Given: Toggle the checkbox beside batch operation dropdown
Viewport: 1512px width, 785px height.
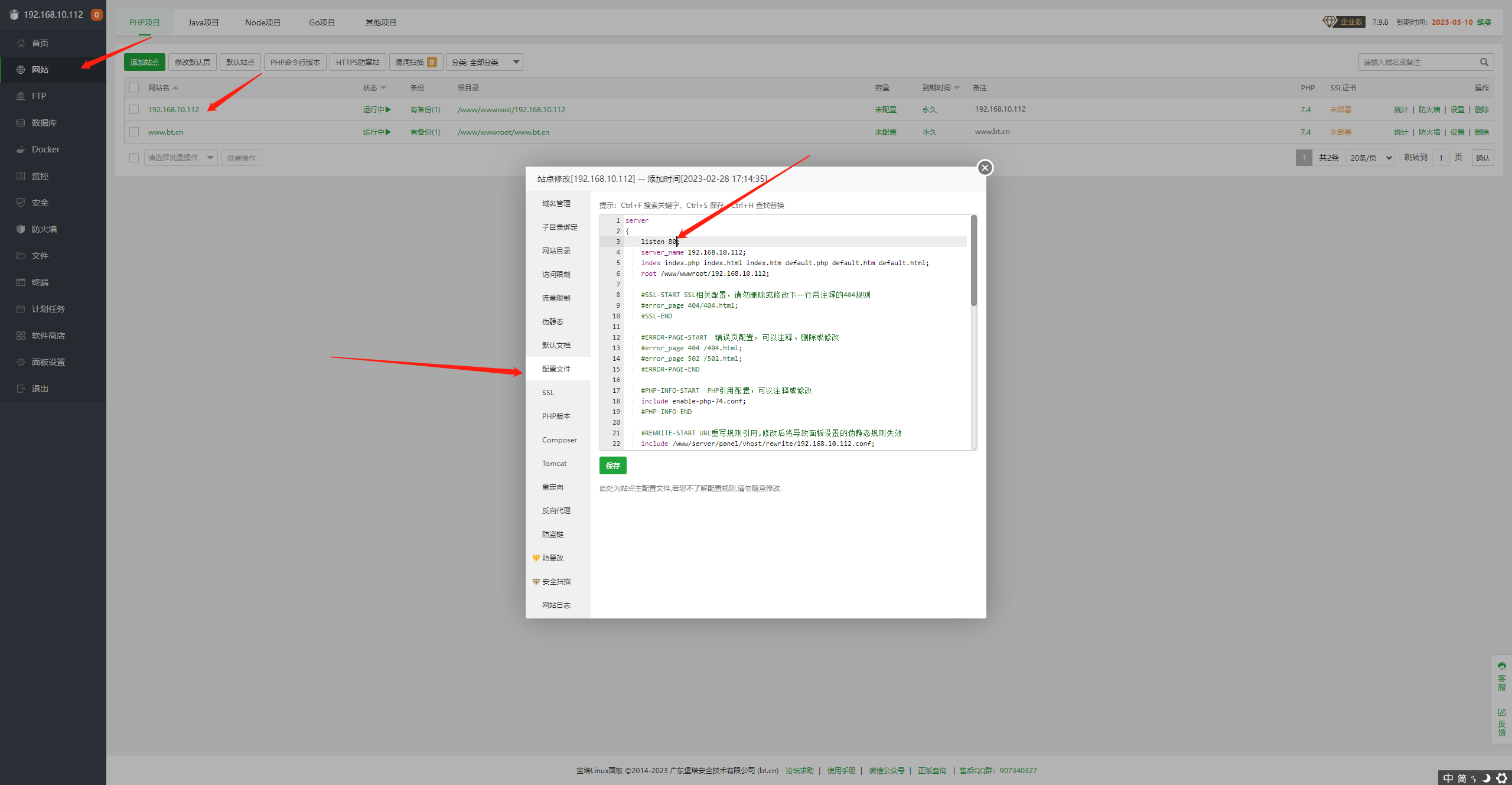Looking at the screenshot, I should (134, 158).
